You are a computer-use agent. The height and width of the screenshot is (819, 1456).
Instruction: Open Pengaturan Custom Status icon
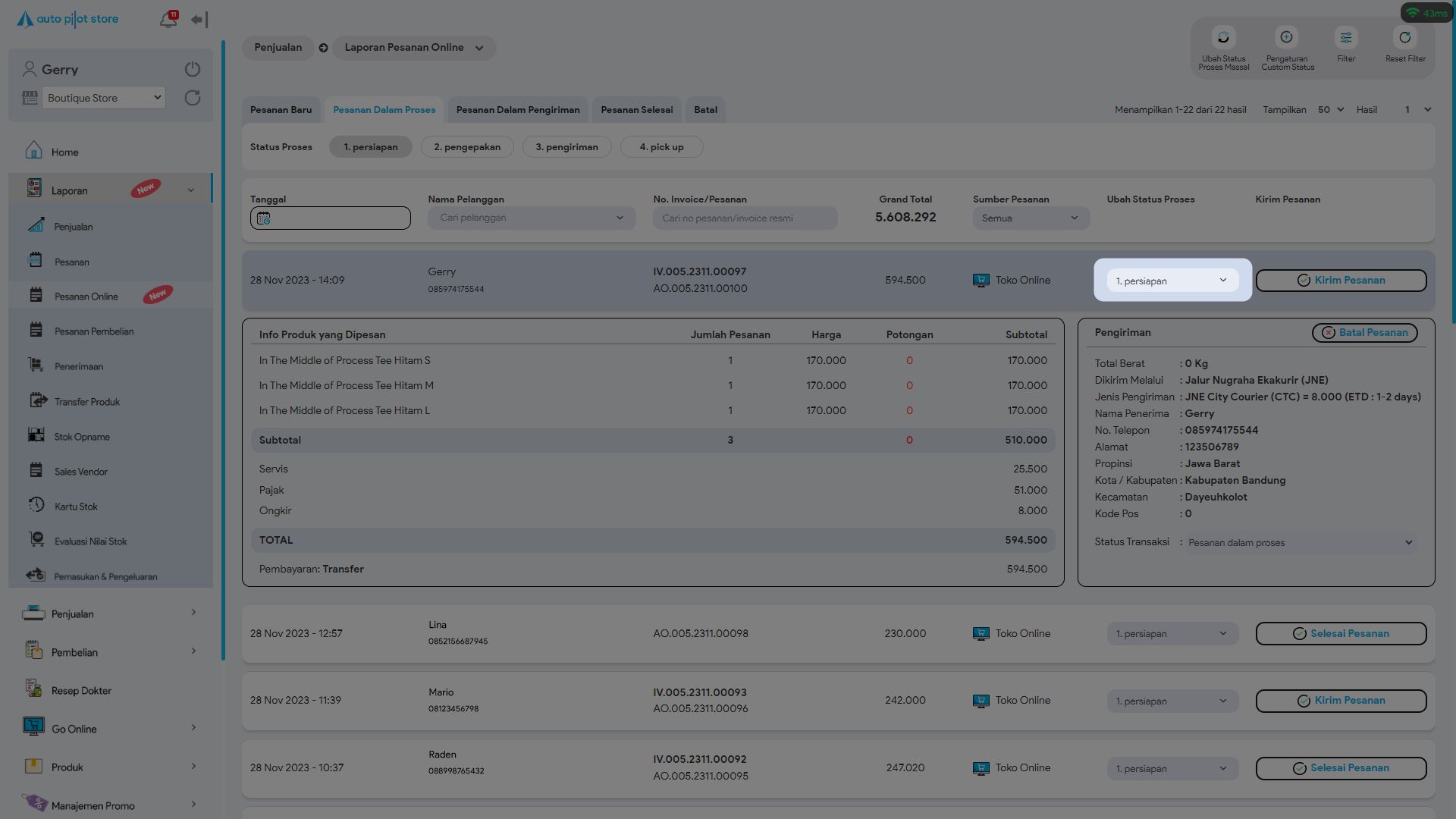1287,38
